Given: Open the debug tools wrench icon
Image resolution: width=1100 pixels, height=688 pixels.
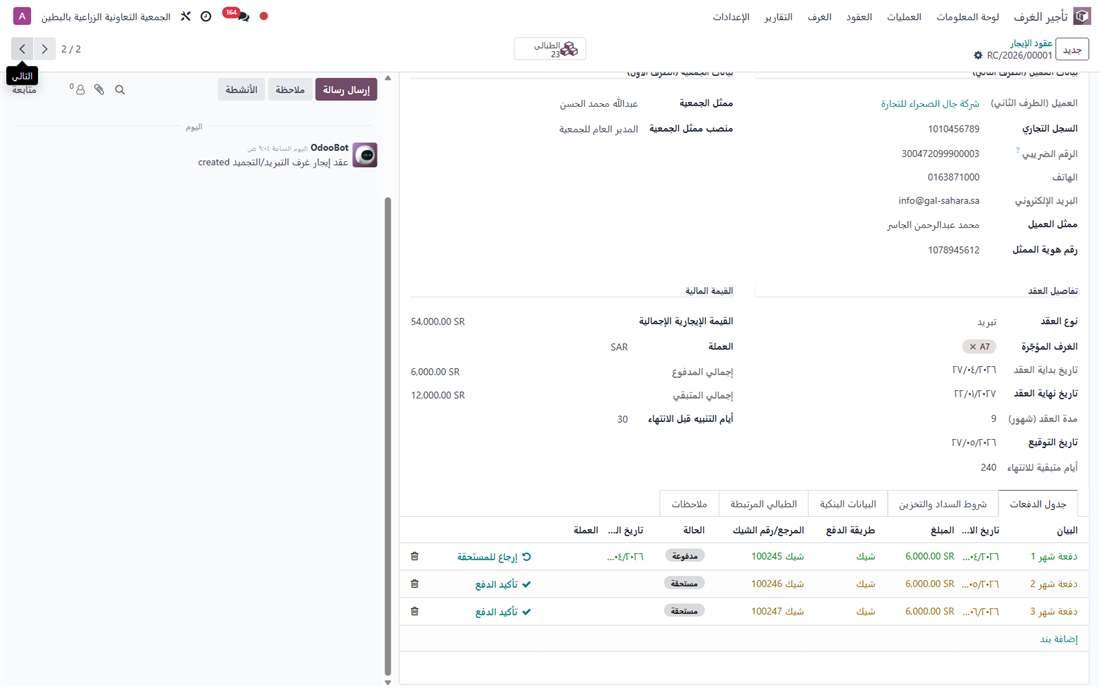Looking at the screenshot, I should click(185, 16).
